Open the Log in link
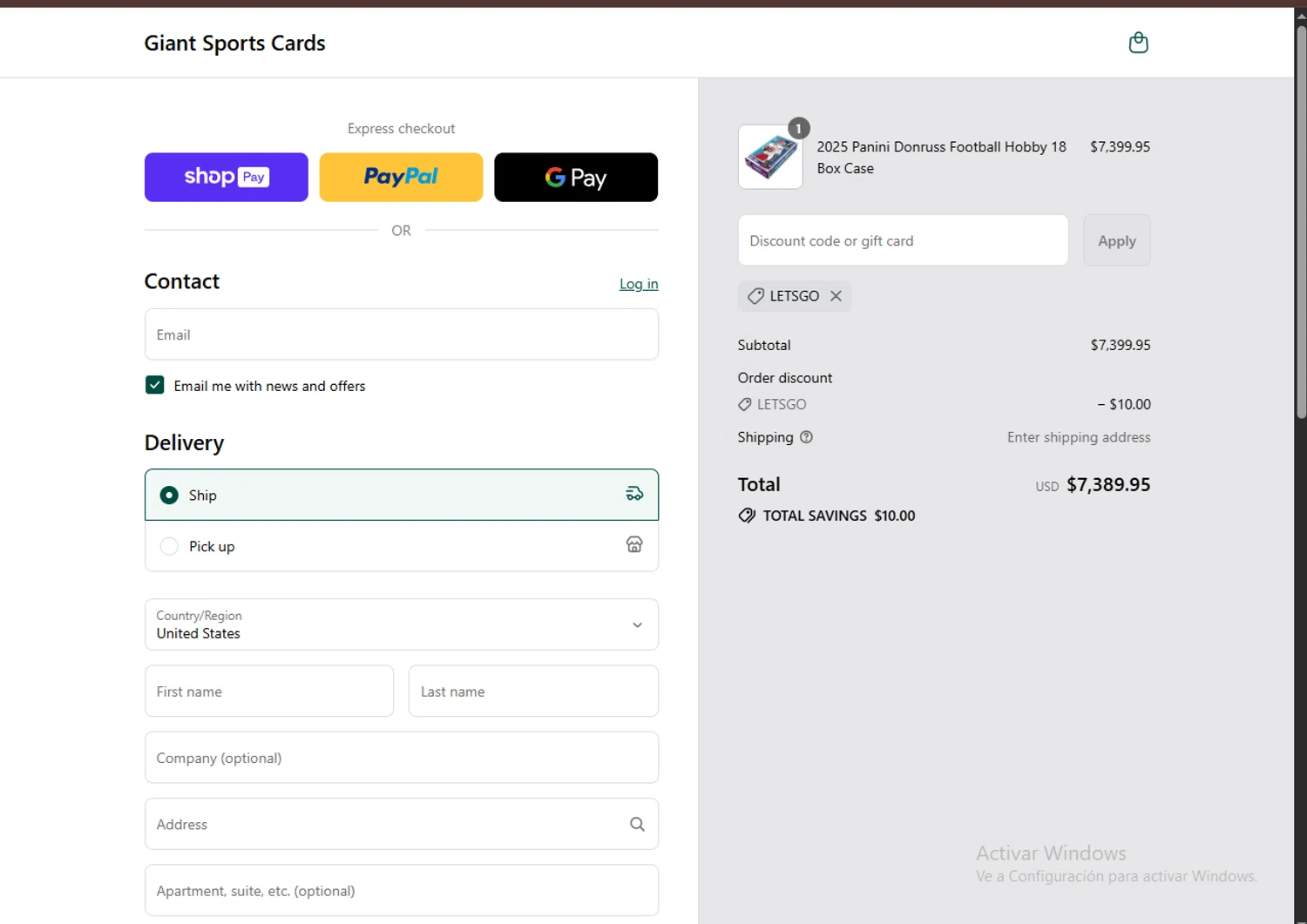Viewport: 1307px width, 924px height. coord(639,284)
